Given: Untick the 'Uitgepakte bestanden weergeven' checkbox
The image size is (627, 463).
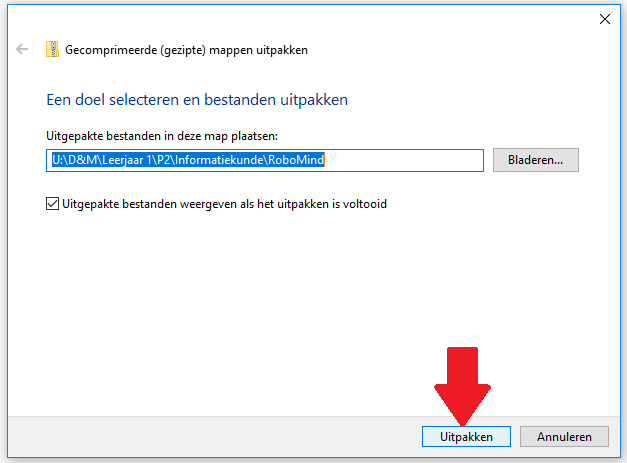Looking at the screenshot, I should [x=52, y=204].
